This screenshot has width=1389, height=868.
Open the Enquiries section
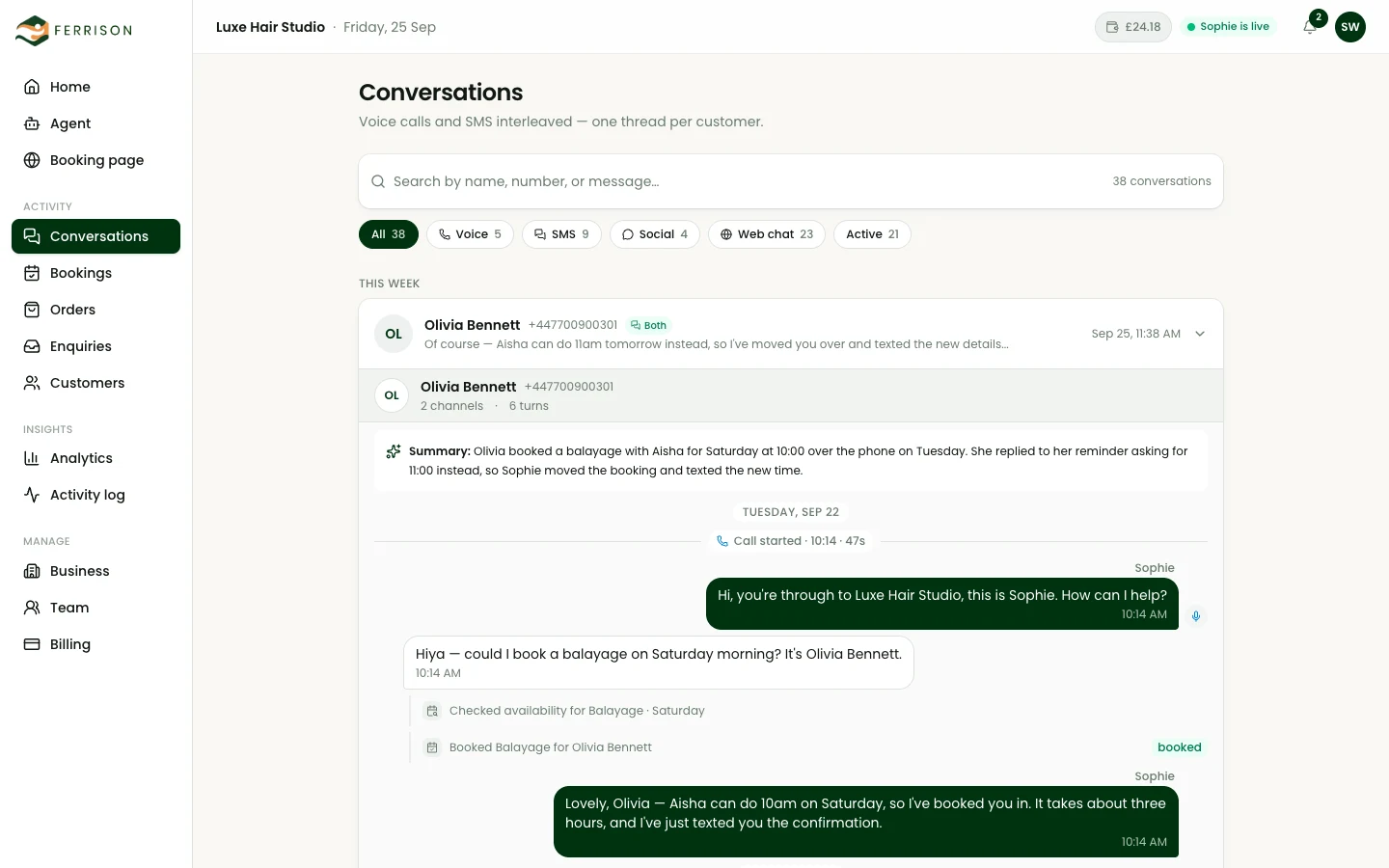tap(95, 346)
